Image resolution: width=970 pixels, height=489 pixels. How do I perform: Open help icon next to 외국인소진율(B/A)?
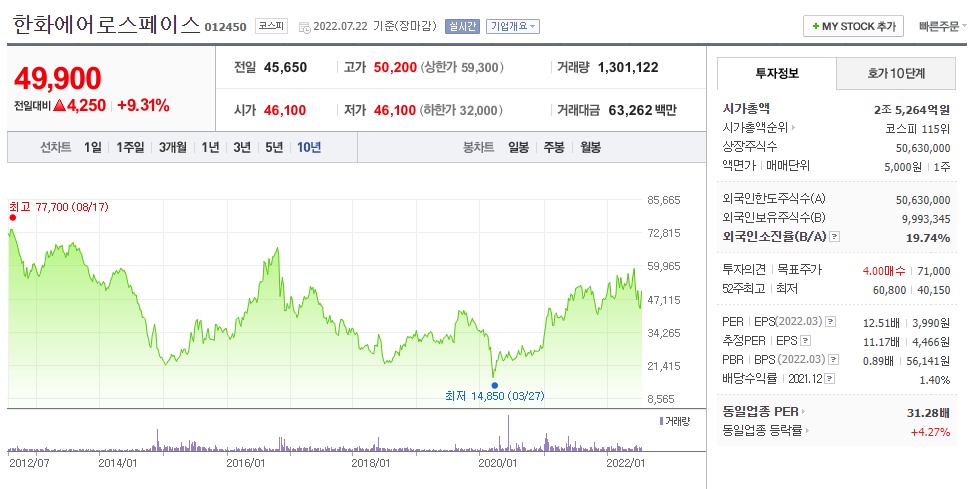[x=835, y=236]
